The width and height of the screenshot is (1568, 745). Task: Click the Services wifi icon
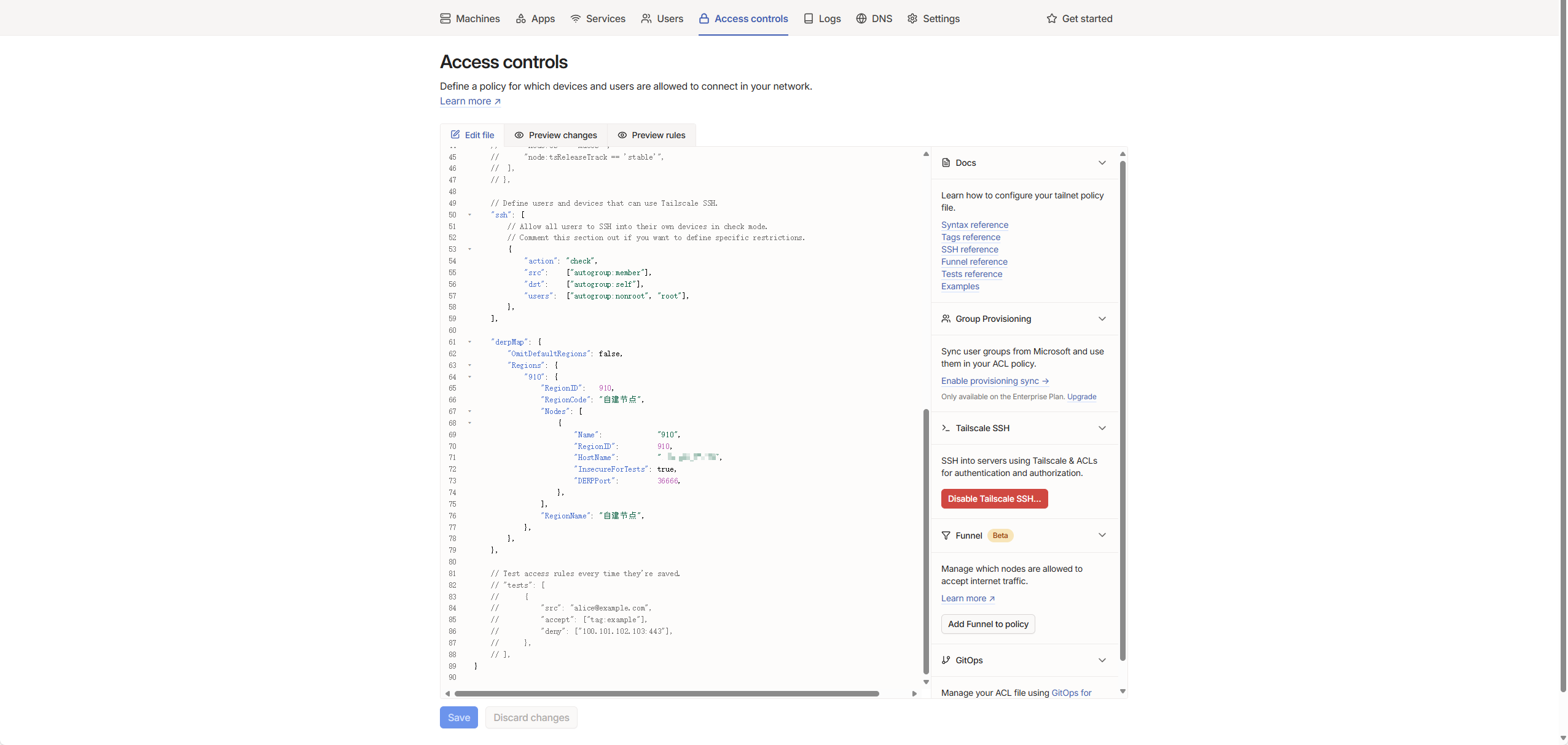pos(576,18)
